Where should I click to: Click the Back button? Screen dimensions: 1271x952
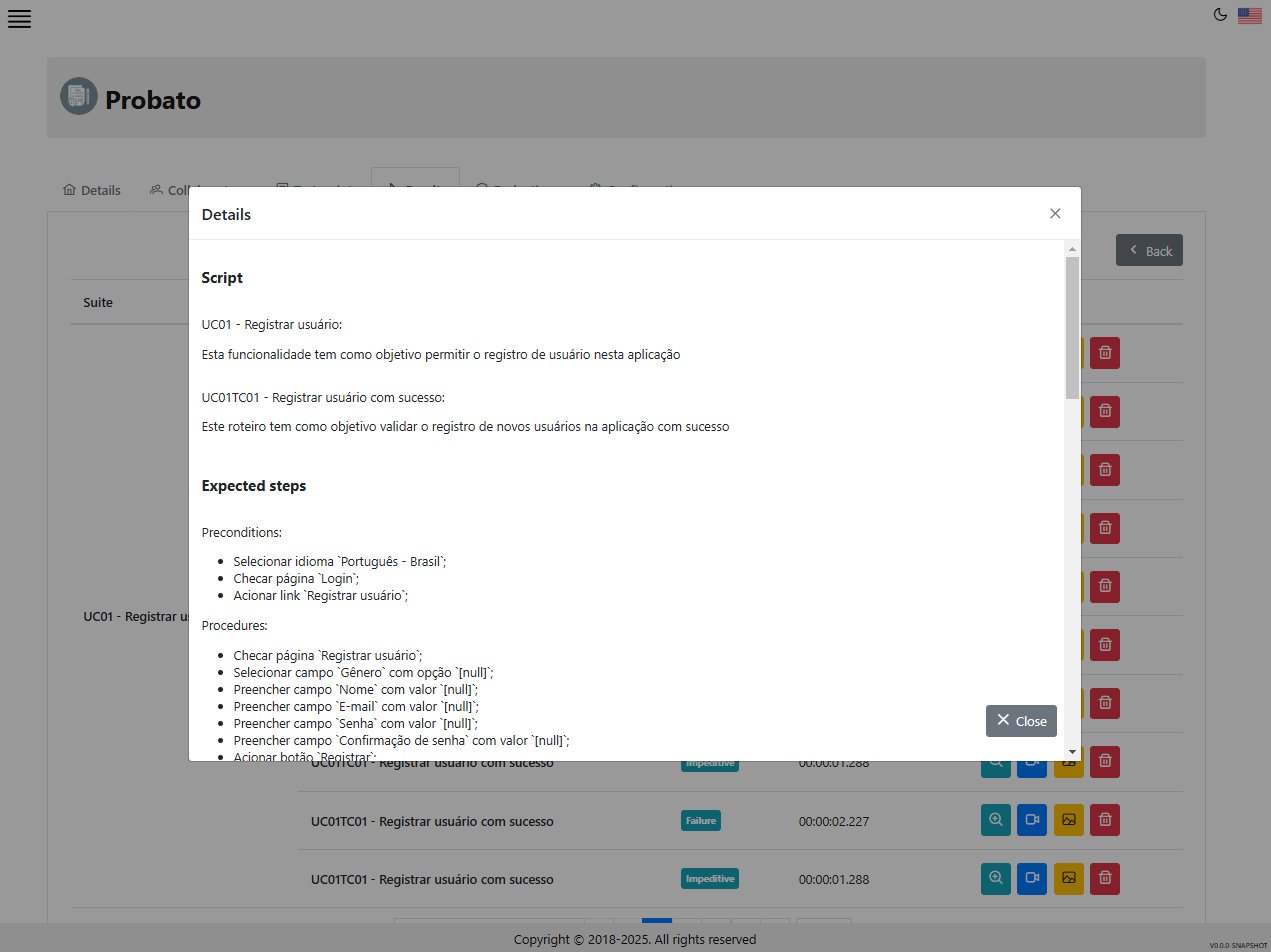1149,250
